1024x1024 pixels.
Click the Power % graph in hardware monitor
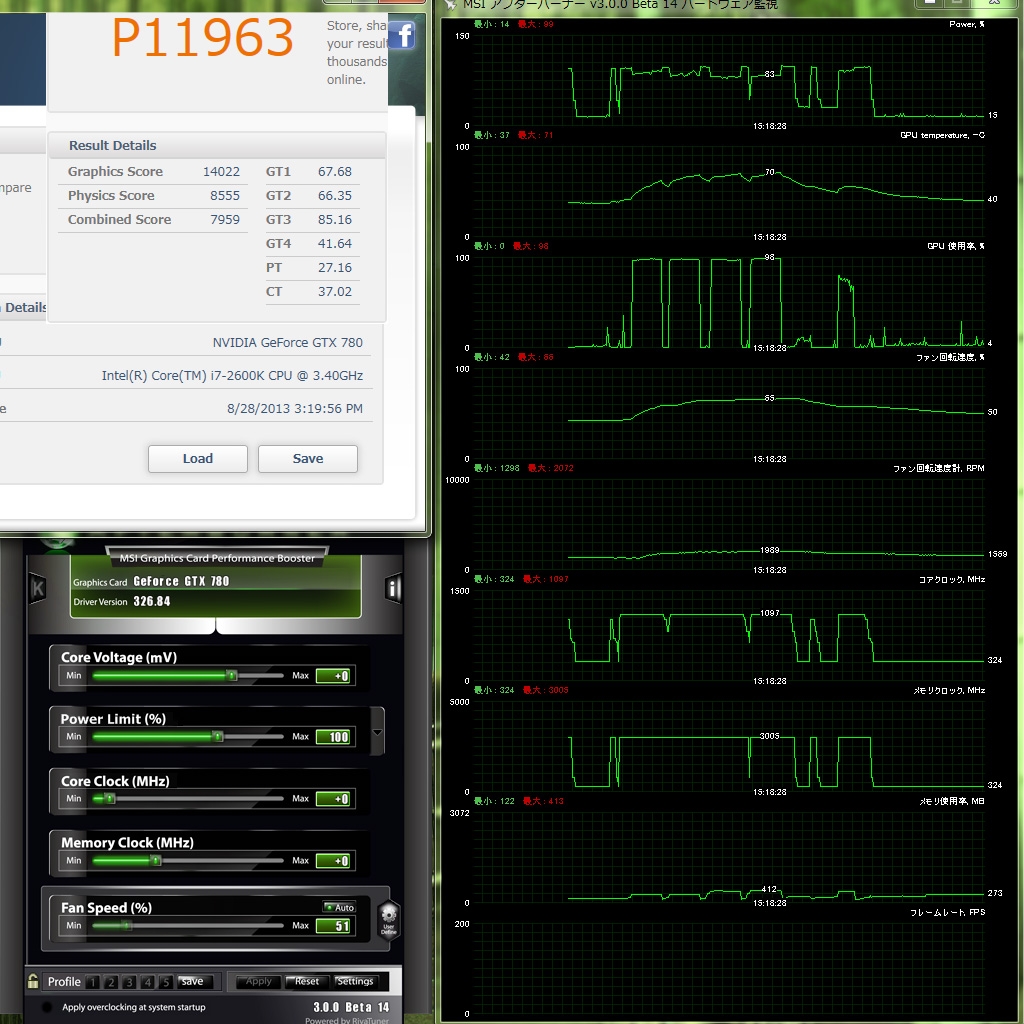728,80
